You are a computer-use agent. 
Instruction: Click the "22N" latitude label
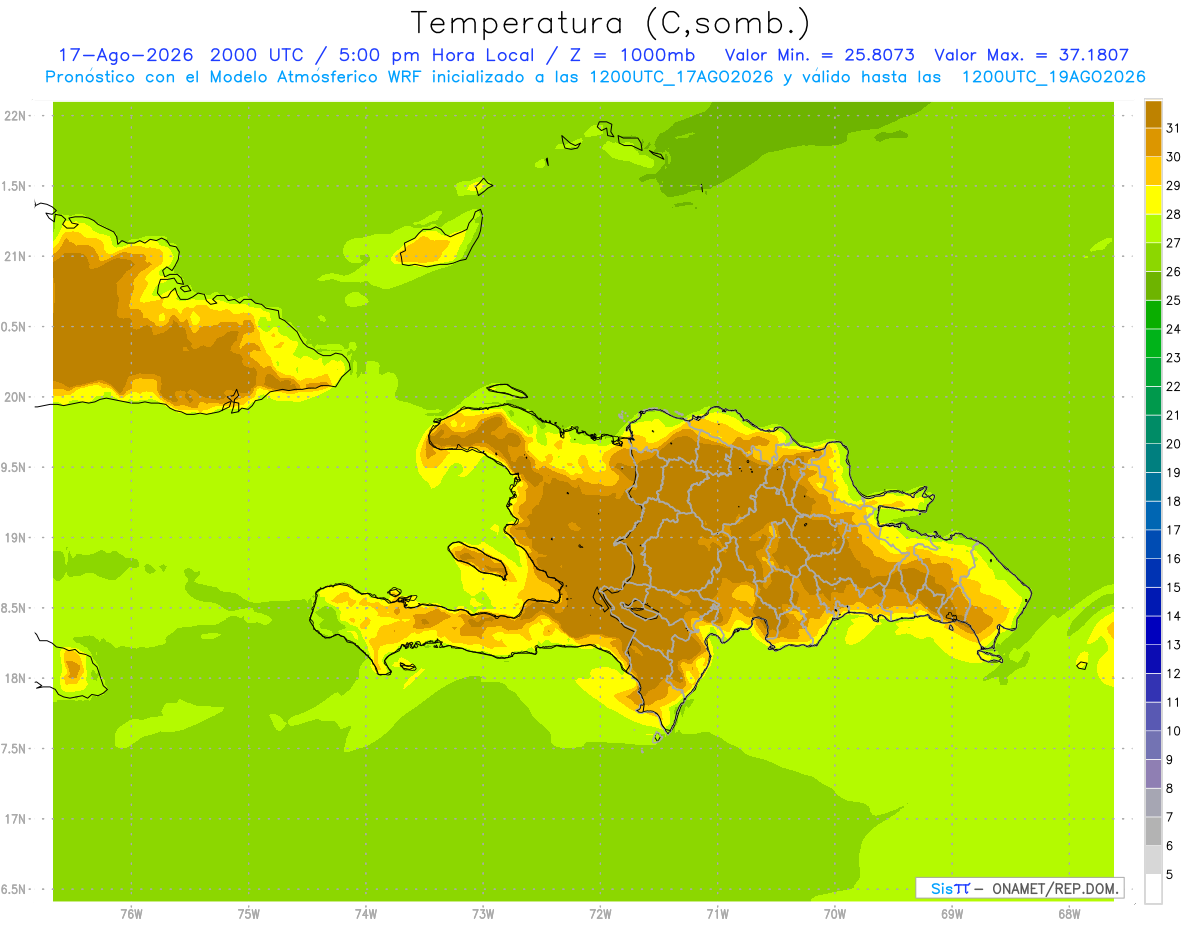pos(15,116)
